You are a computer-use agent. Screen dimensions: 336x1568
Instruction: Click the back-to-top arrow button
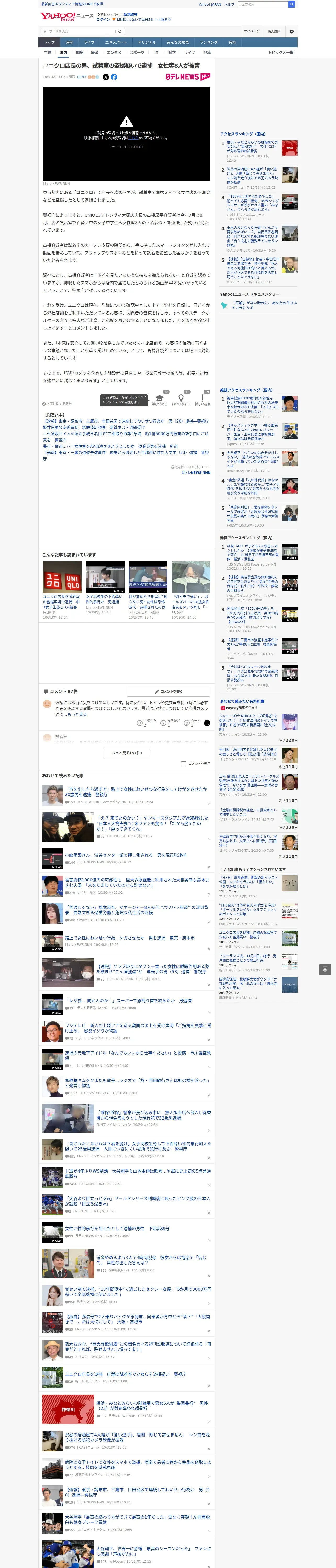coord(325,969)
